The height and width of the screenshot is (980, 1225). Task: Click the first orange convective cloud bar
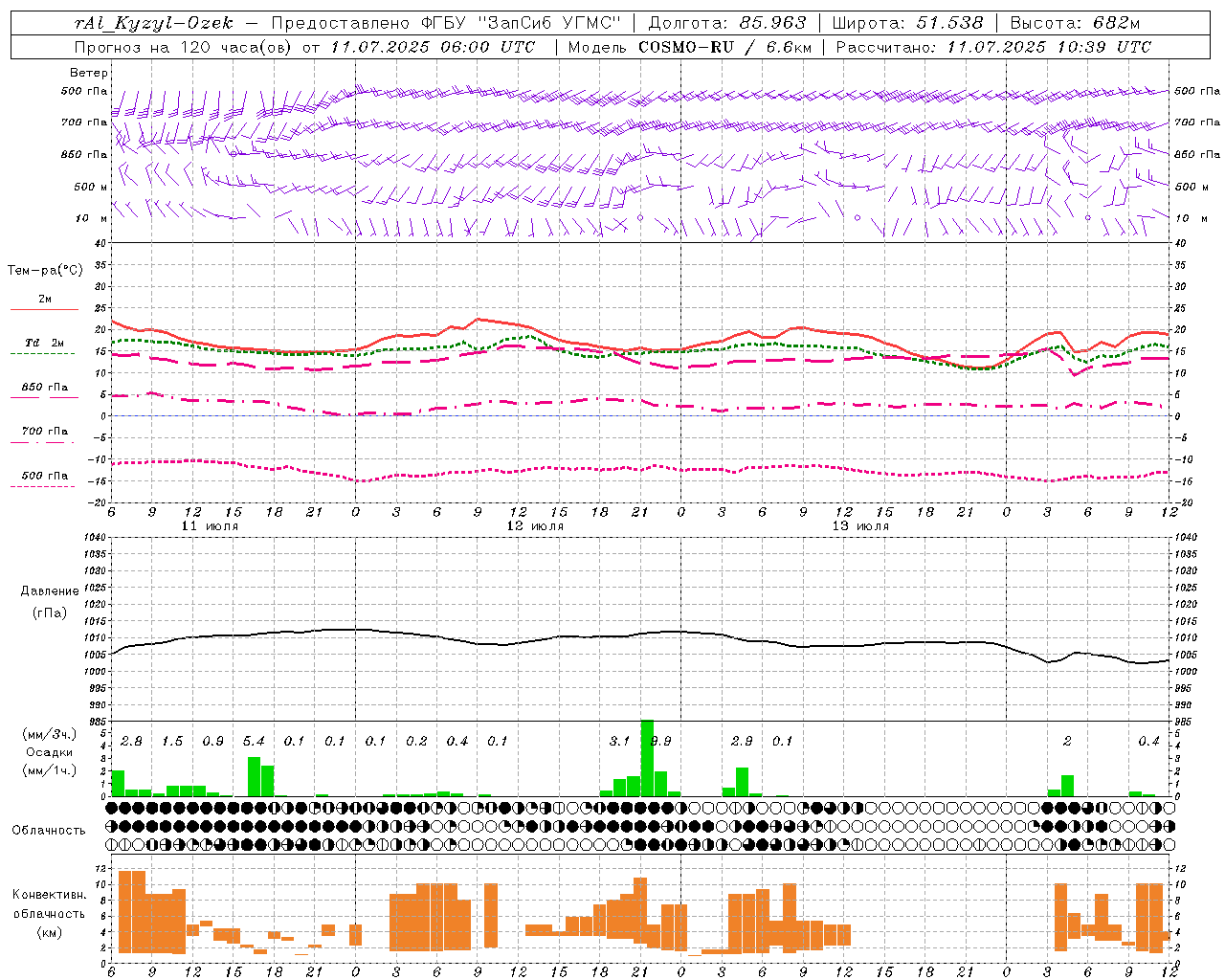(125, 911)
